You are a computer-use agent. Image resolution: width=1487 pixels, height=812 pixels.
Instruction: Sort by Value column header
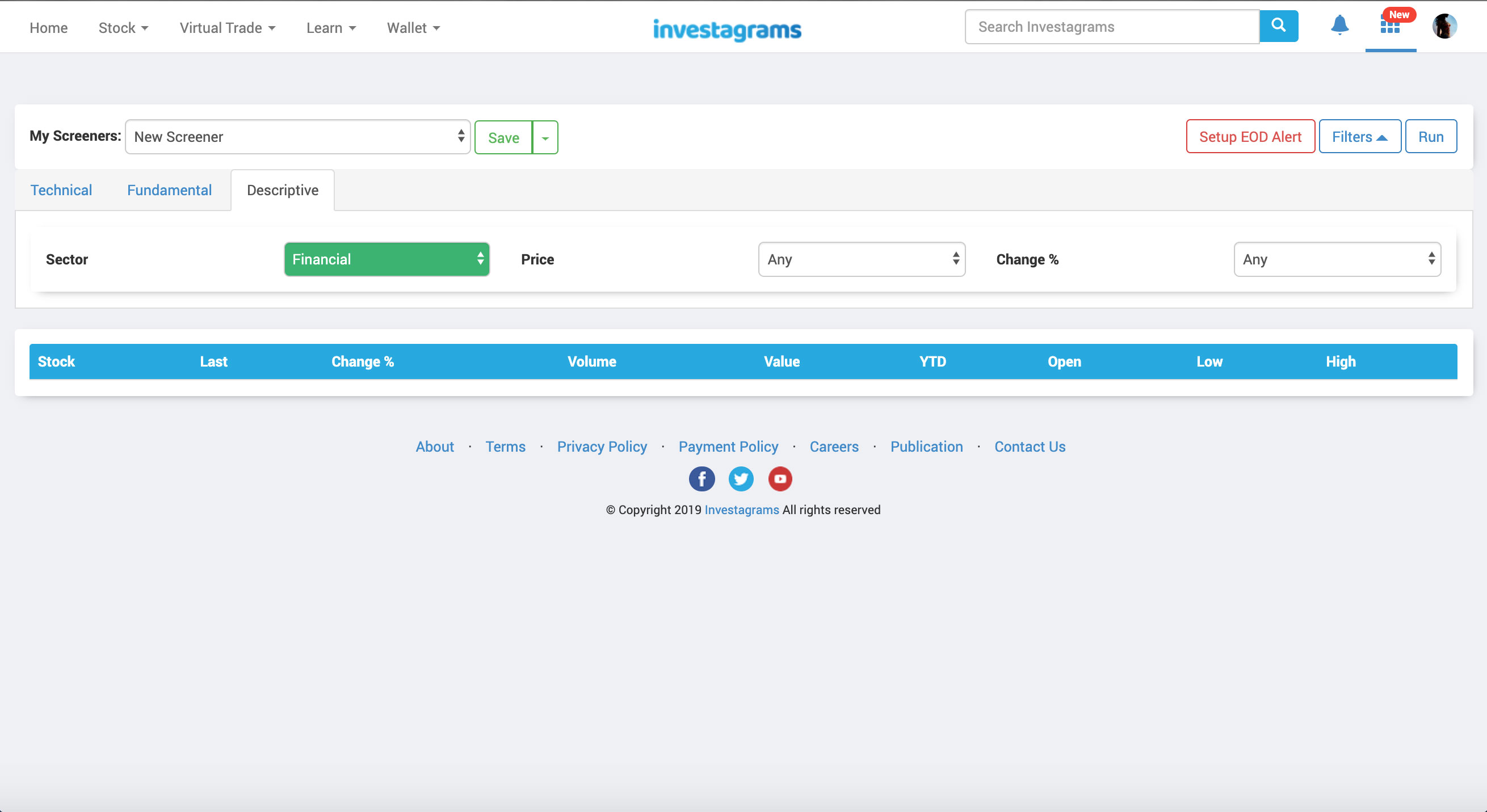782,362
